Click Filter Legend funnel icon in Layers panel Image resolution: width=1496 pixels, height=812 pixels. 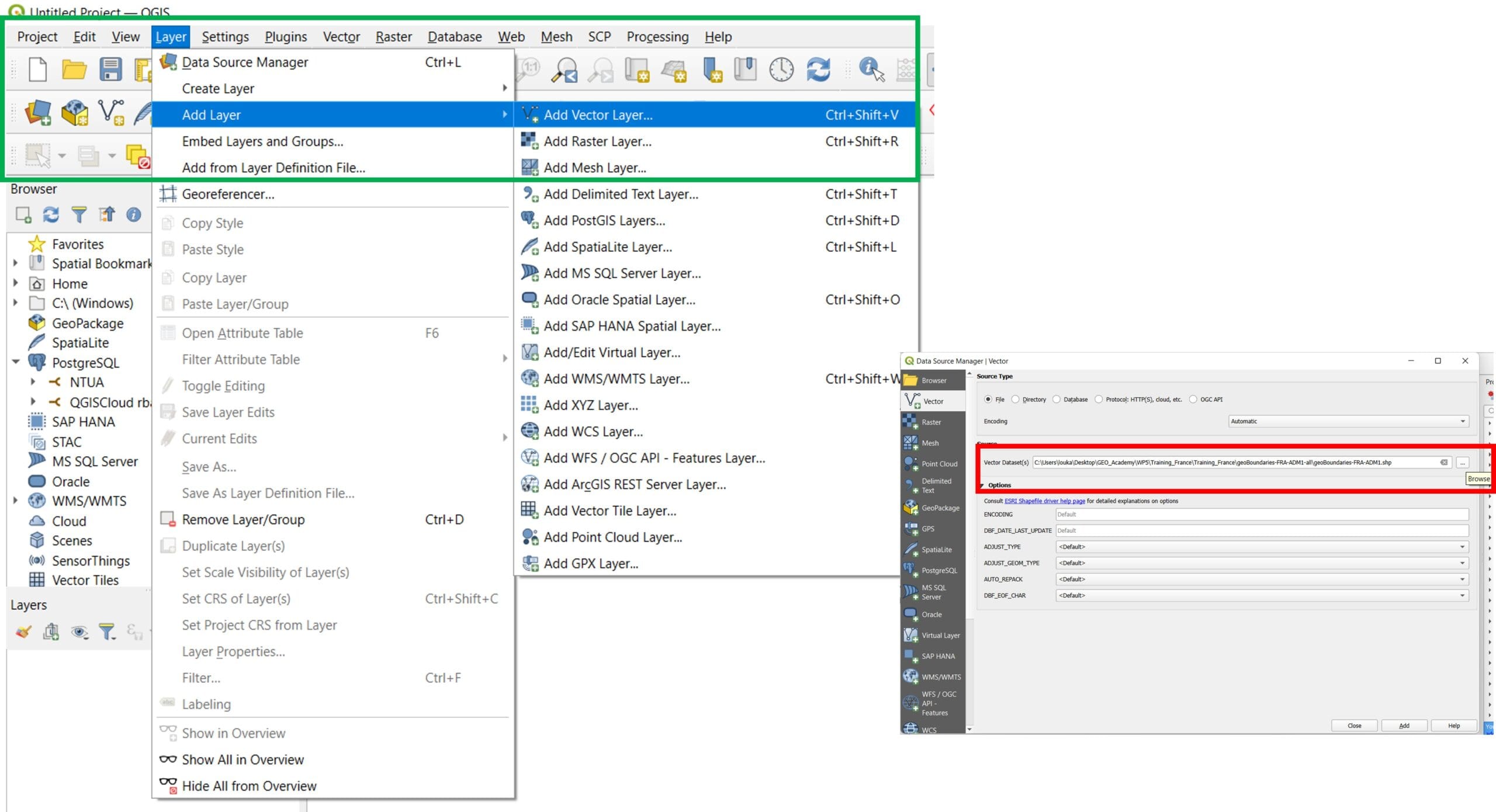pyautogui.click(x=107, y=631)
